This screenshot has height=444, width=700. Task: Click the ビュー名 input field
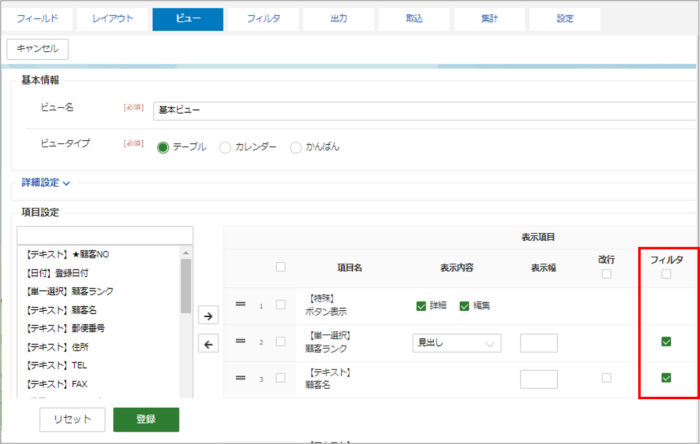tap(425, 111)
